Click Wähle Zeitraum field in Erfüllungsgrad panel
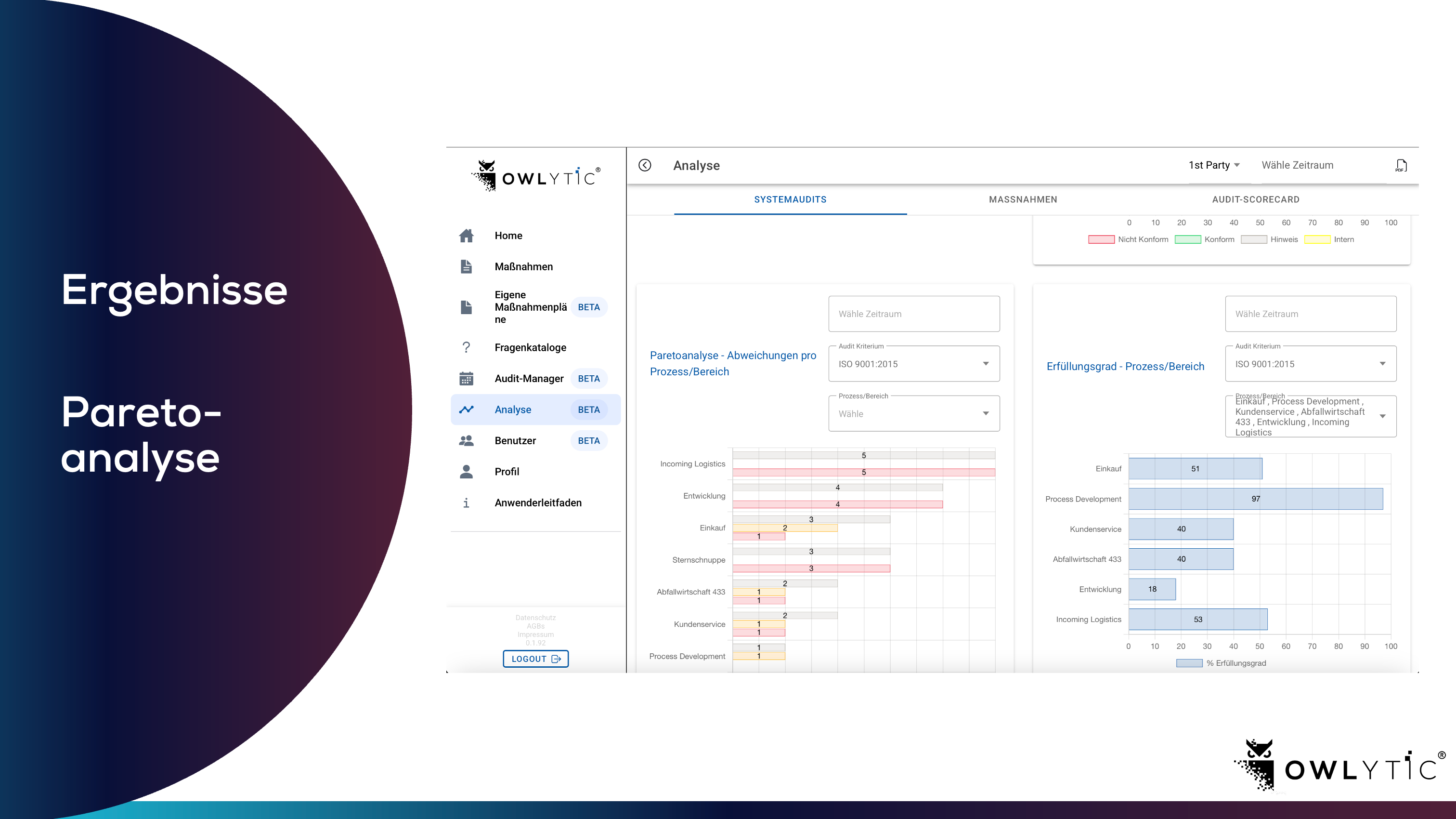 point(1310,314)
